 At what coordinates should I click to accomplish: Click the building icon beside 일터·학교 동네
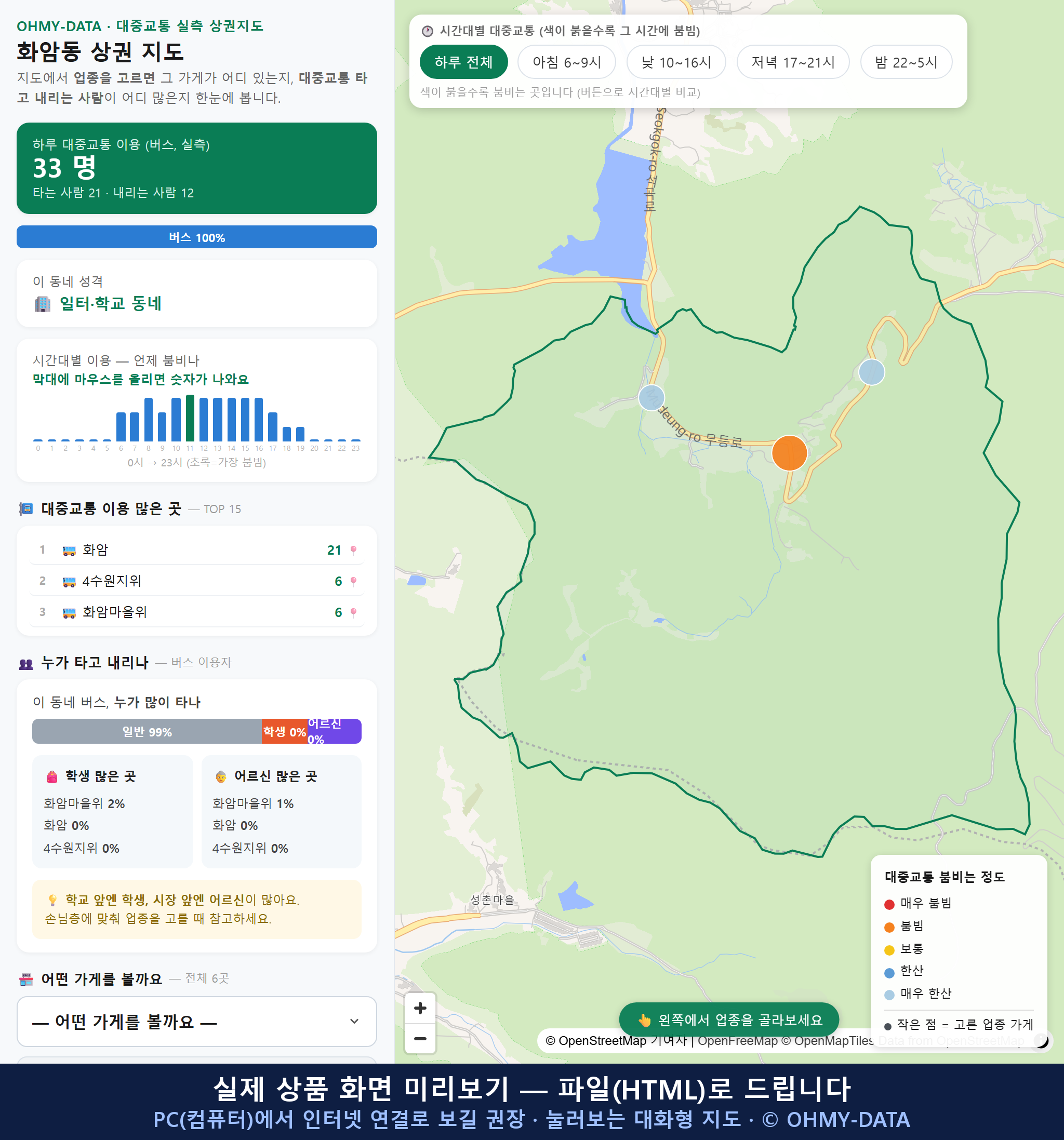click(43, 303)
